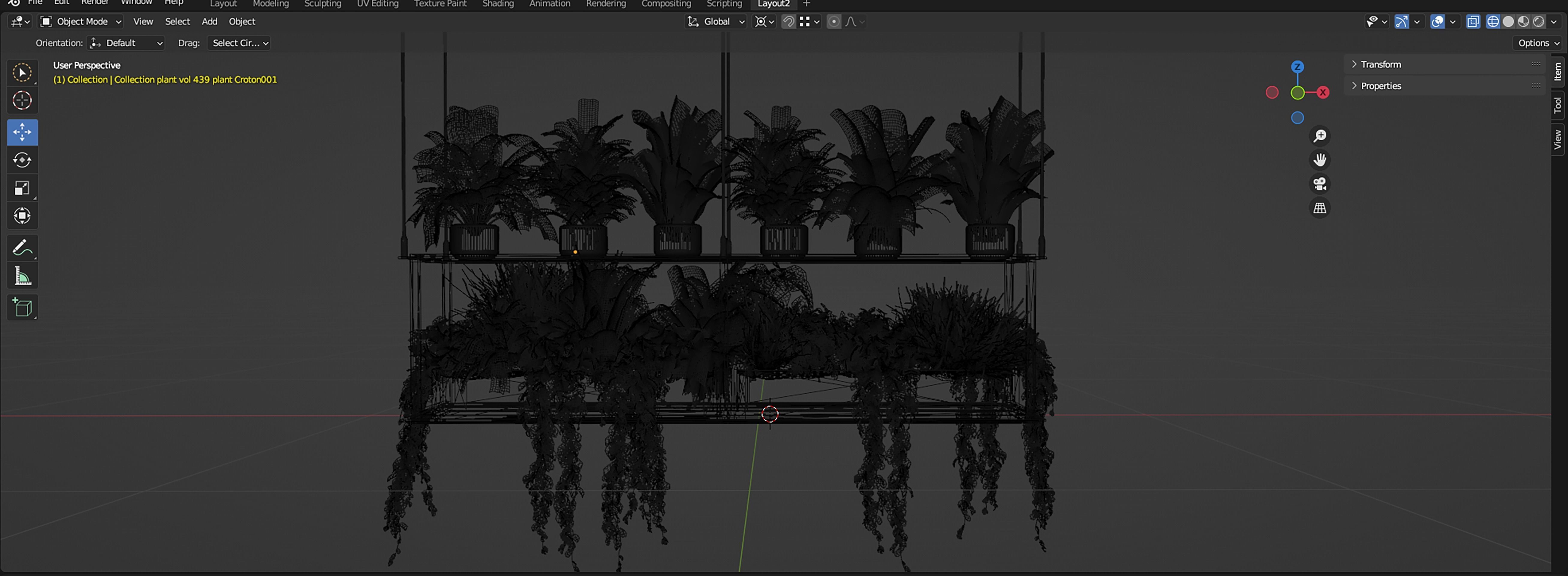
Task: Switch to wireframe viewport shading
Action: 1492,22
